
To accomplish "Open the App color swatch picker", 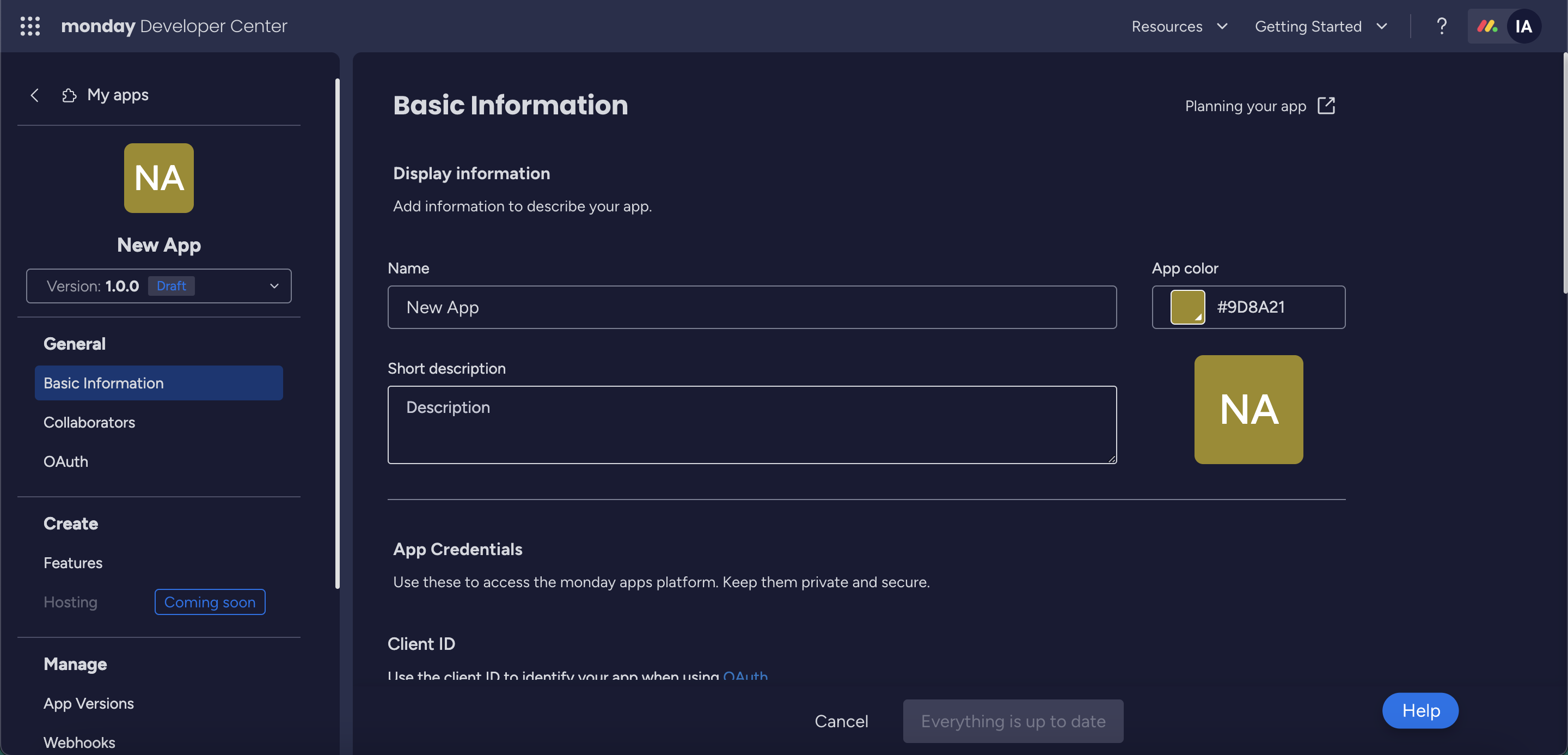I will point(1187,307).
